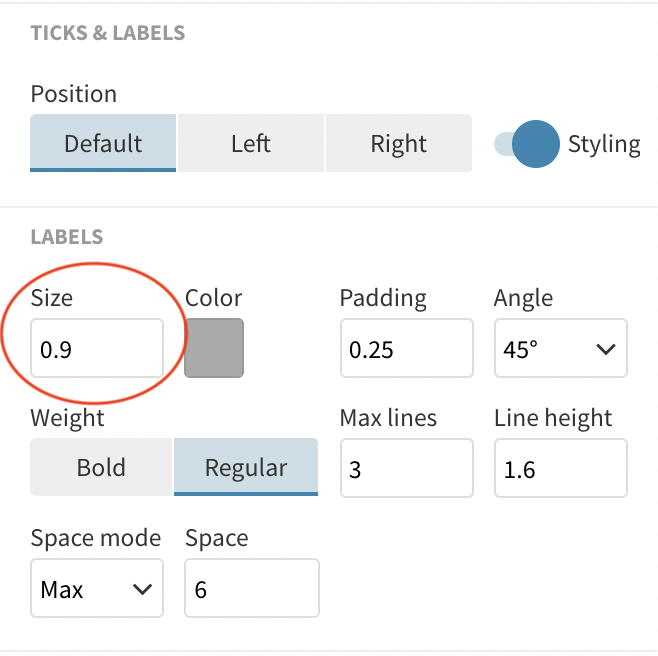Click the Styling label text
Image resolution: width=658 pixels, height=656 pixels.
[604, 144]
